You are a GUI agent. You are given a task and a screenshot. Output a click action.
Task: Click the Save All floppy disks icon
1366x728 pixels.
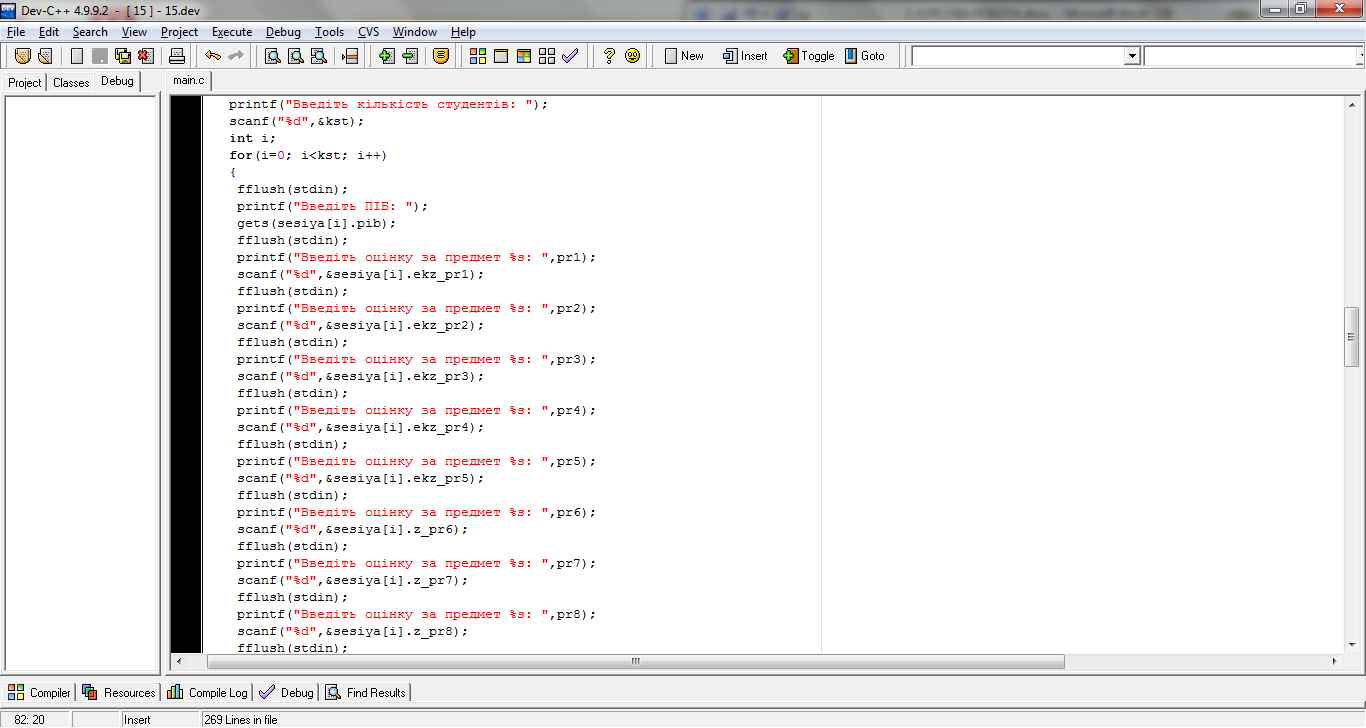click(123, 56)
